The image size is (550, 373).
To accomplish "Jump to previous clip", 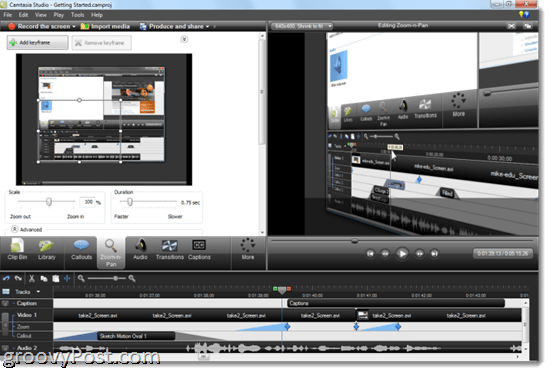I will tap(370, 253).
